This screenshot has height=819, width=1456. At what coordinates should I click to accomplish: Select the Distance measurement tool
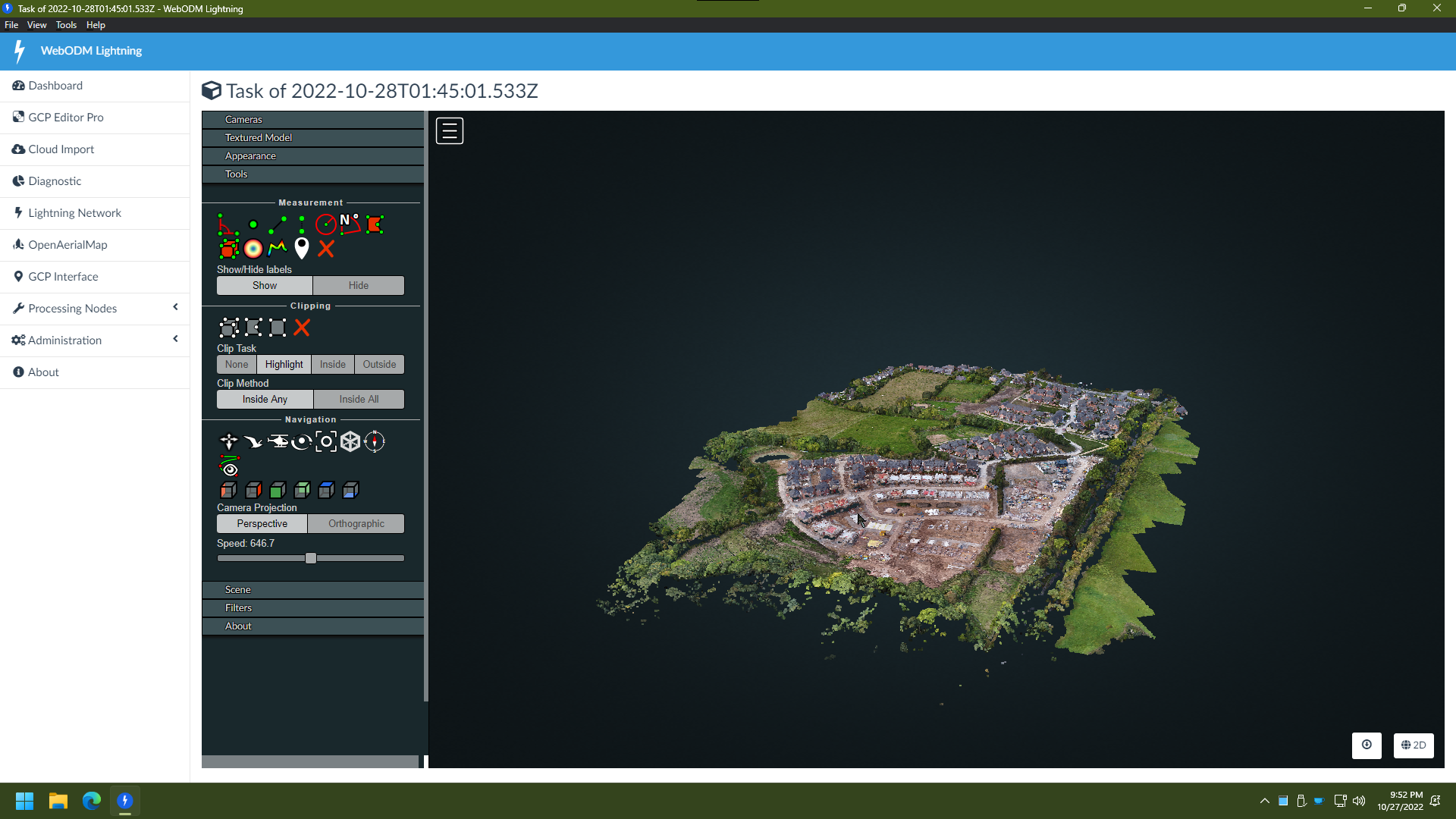click(x=278, y=224)
